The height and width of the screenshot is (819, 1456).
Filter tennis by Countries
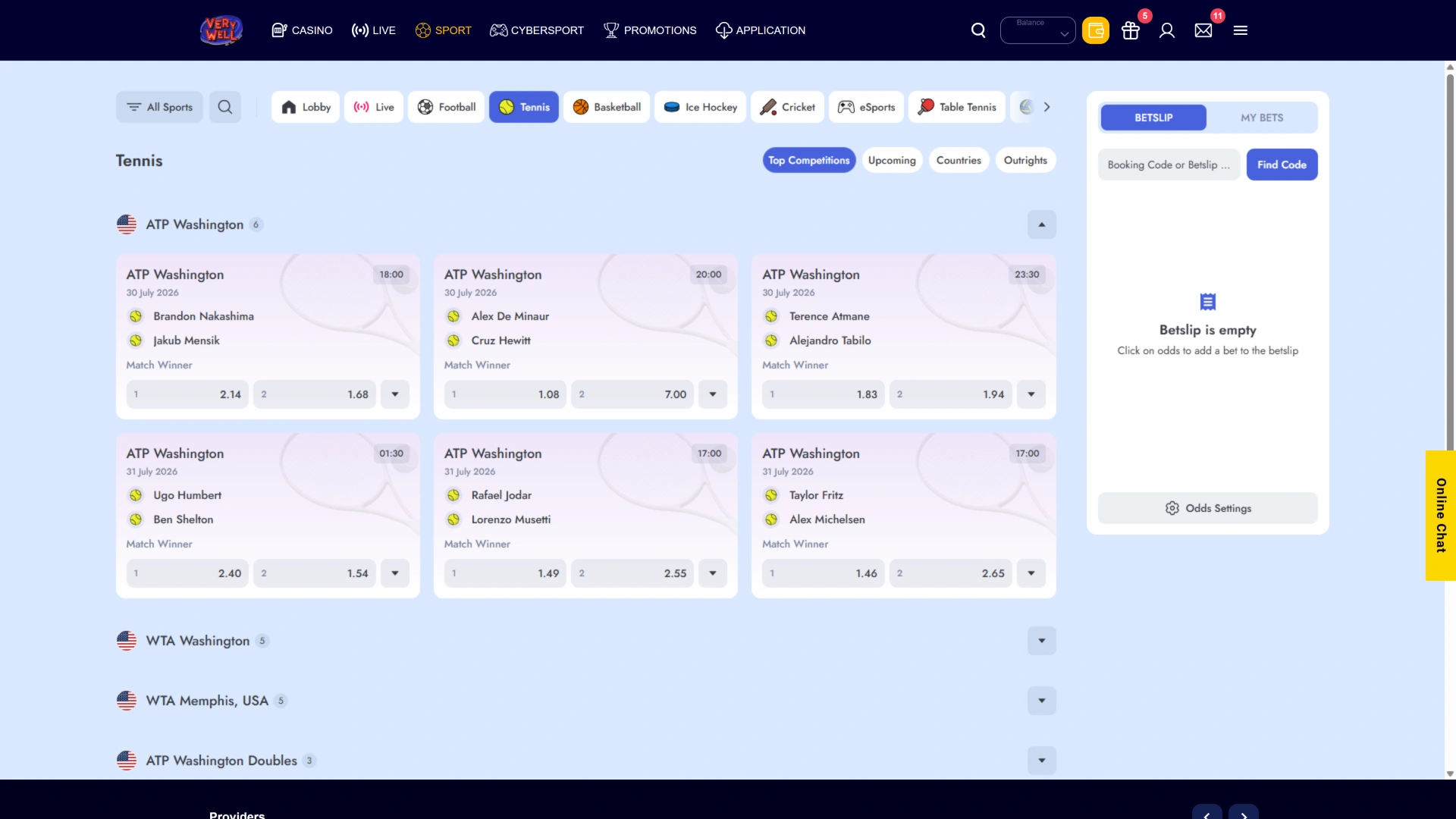click(x=959, y=160)
